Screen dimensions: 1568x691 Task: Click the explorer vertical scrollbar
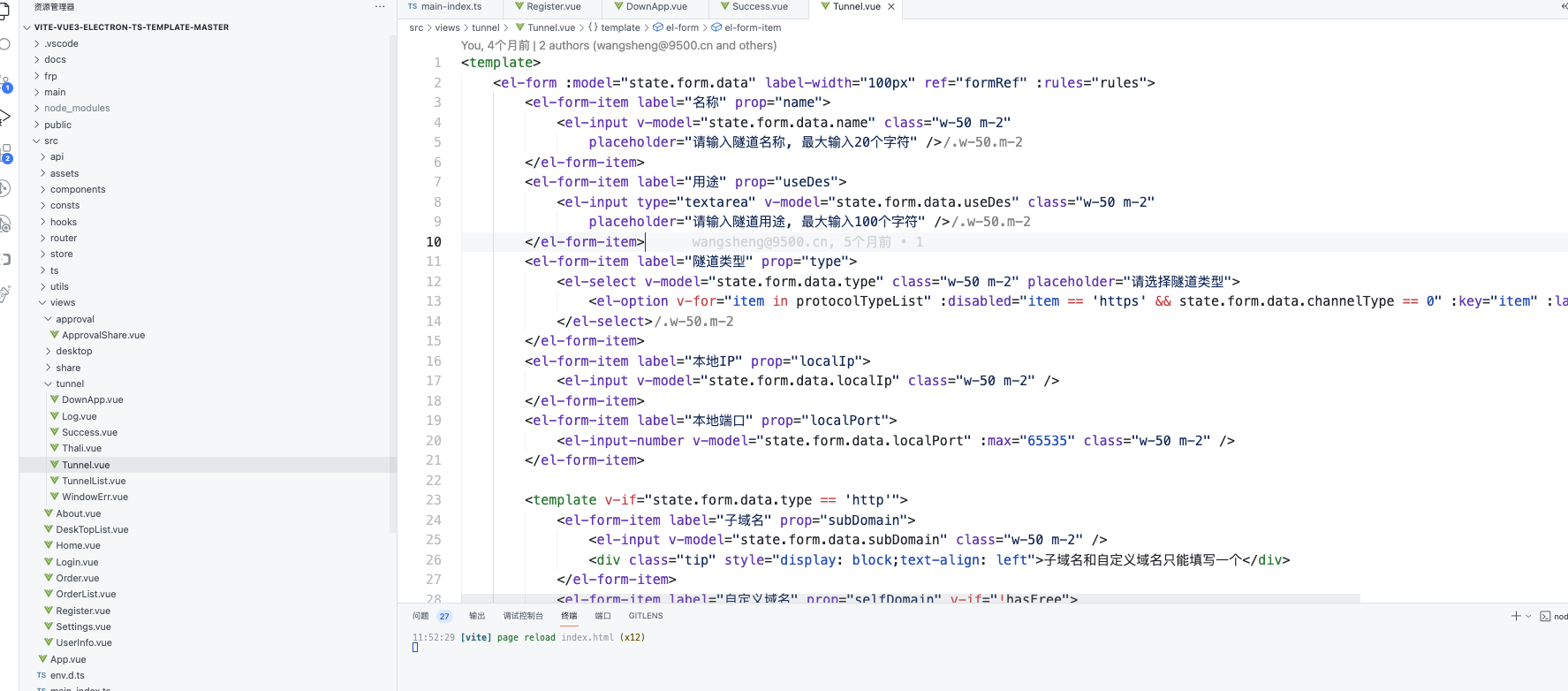point(393,283)
